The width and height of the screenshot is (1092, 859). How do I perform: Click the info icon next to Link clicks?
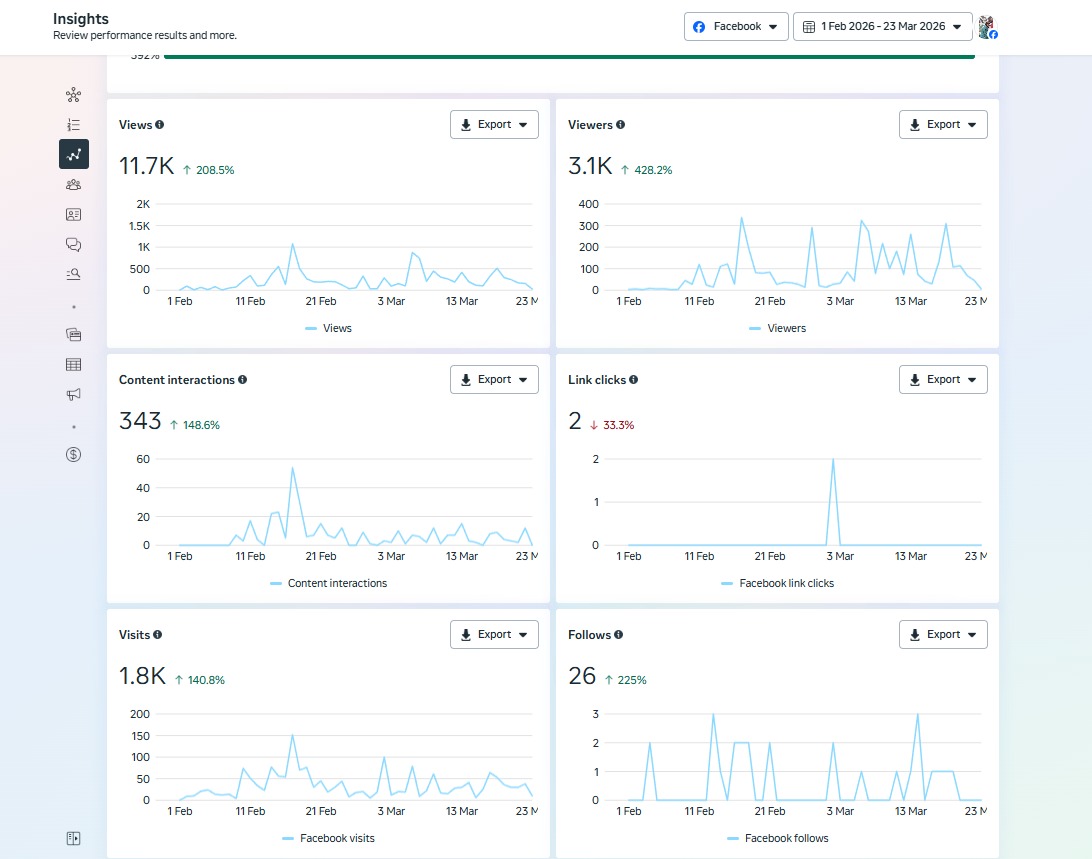634,380
